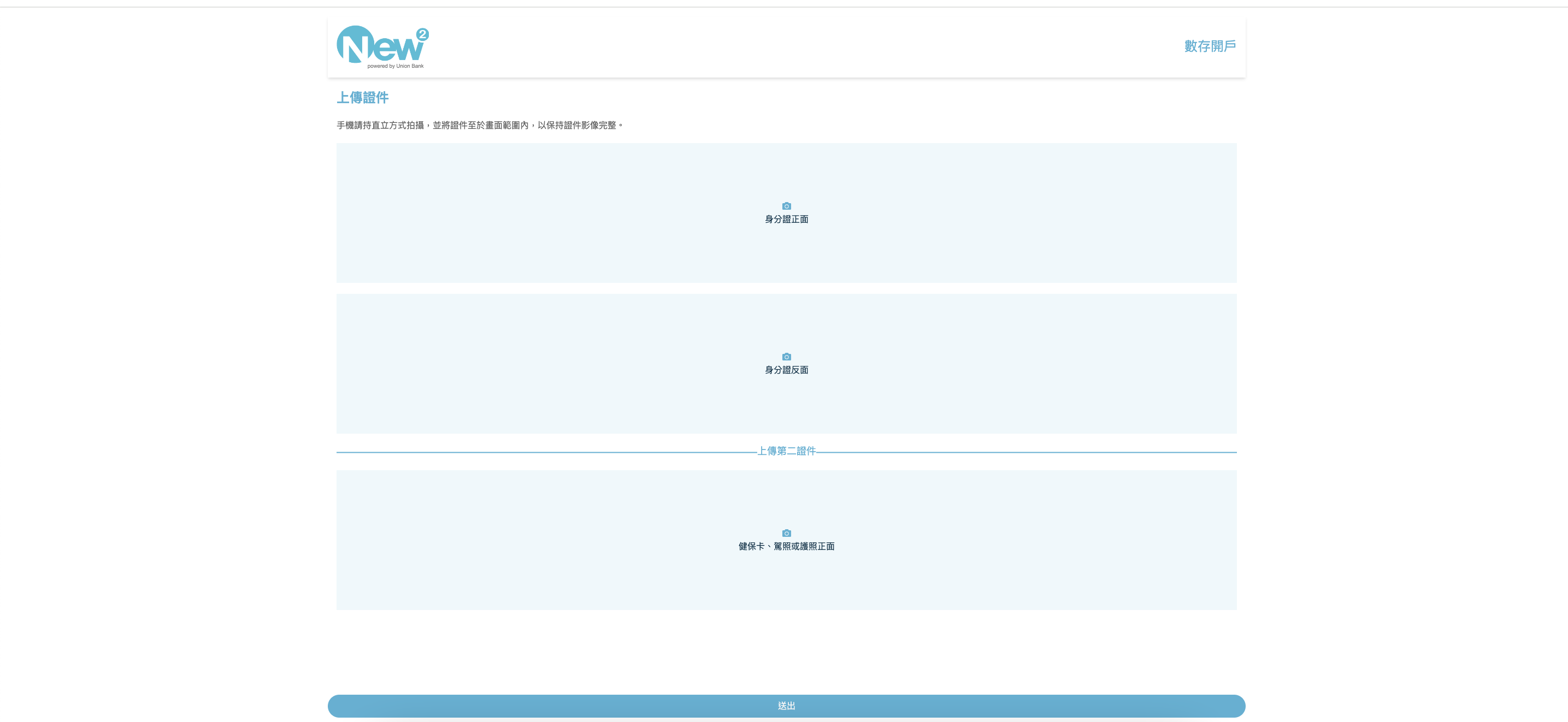Click the camera icon above 健保卡、駕照或護照正面
Image resolution: width=1568 pixels, height=722 pixels.
tap(786, 534)
